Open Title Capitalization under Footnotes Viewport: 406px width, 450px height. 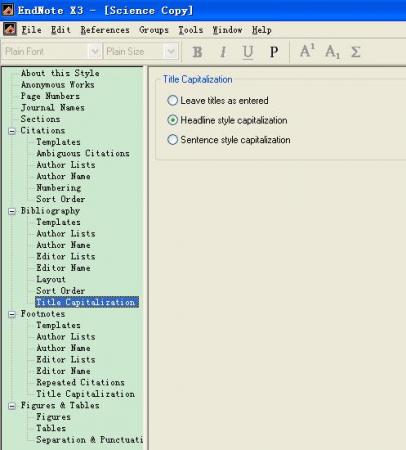click(x=85, y=394)
